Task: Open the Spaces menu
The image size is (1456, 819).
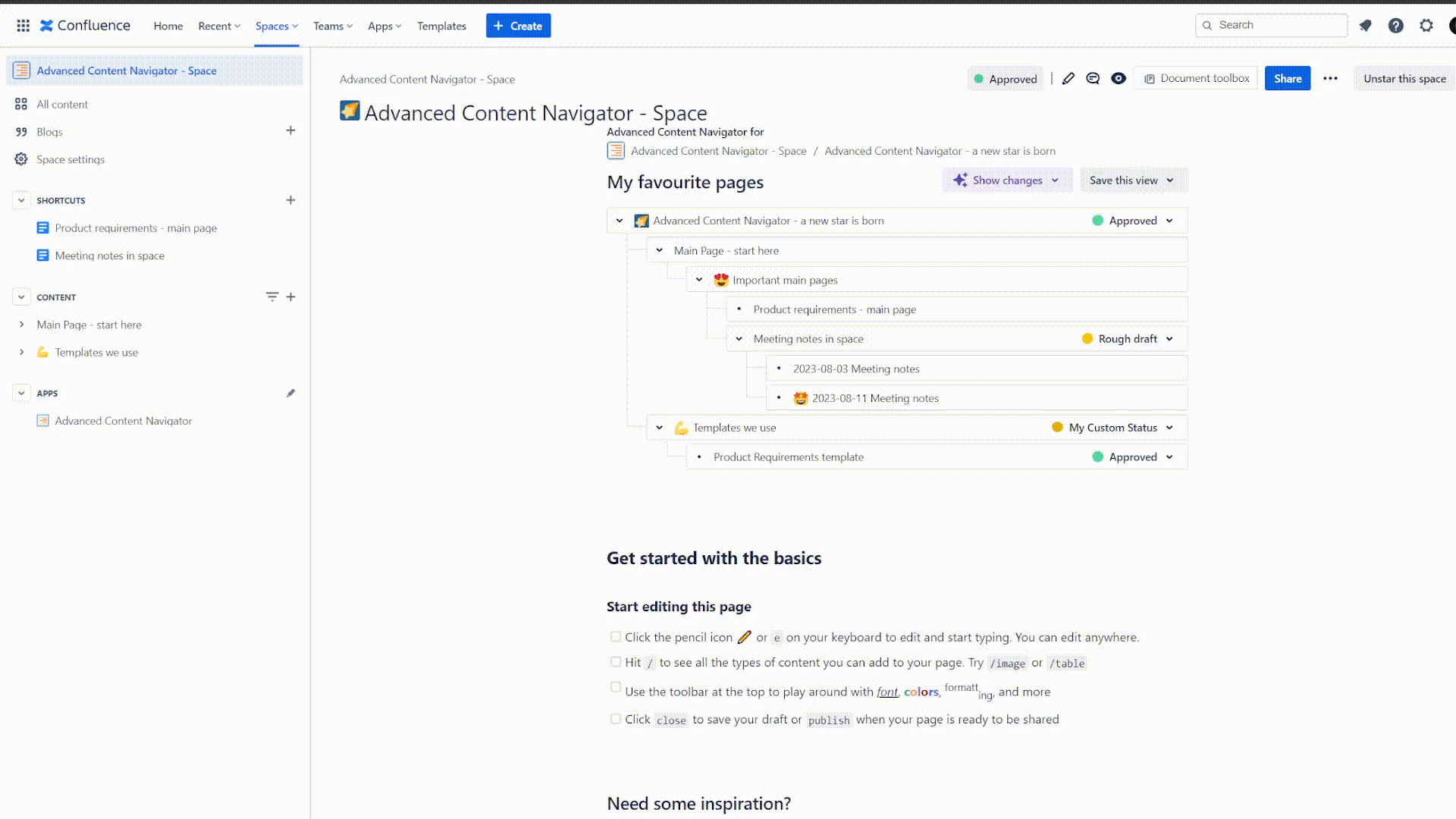Action: pyautogui.click(x=277, y=26)
